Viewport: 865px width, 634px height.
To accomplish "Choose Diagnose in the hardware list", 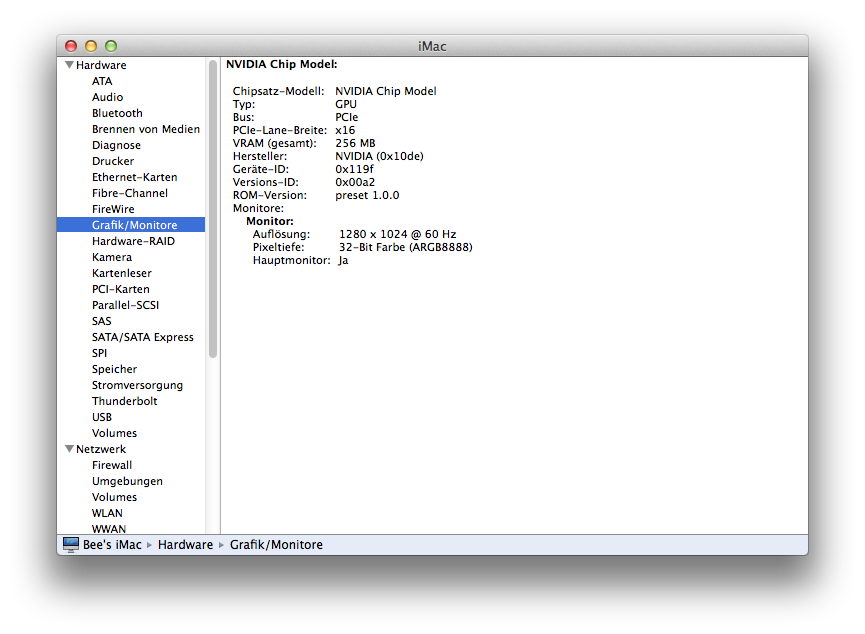I will 116,145.
